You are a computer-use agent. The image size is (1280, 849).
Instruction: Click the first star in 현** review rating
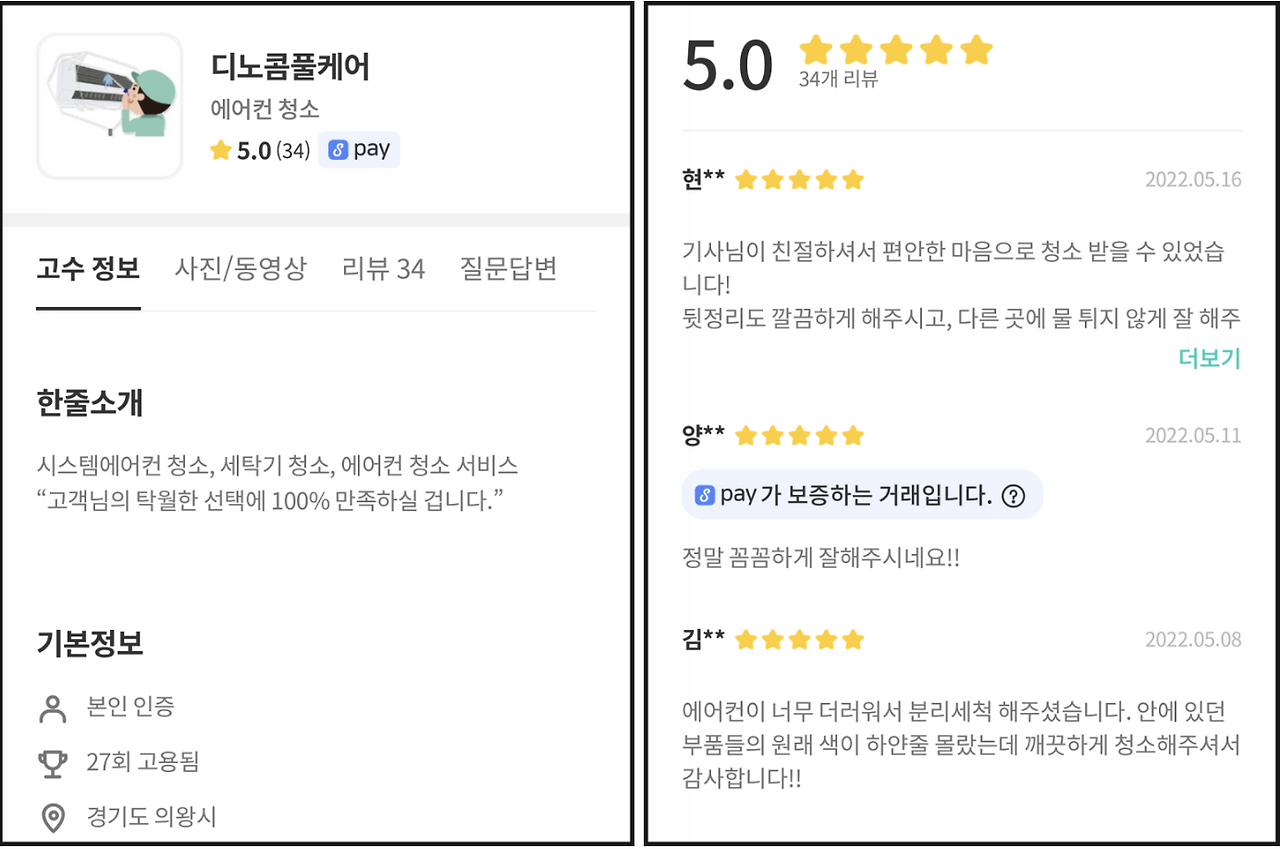(x=745, y=180)
